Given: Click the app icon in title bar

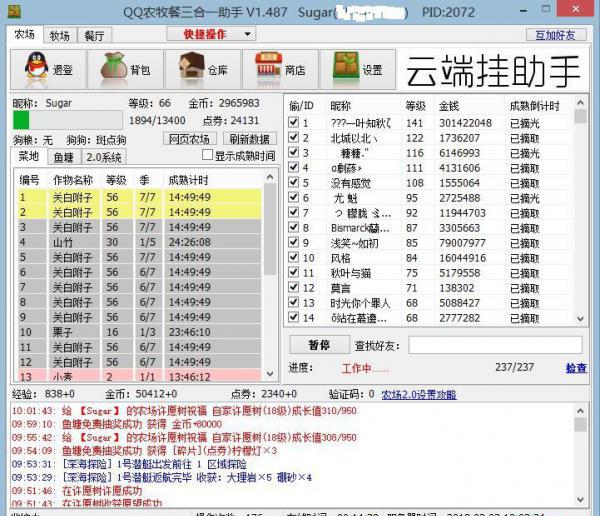Looking at the screenshot, I should 15,11.
